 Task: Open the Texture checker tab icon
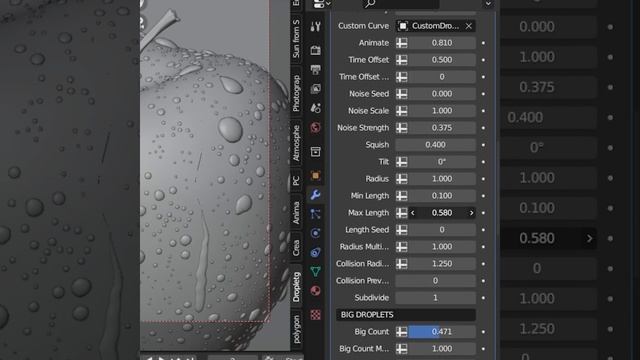pos(315,315)
